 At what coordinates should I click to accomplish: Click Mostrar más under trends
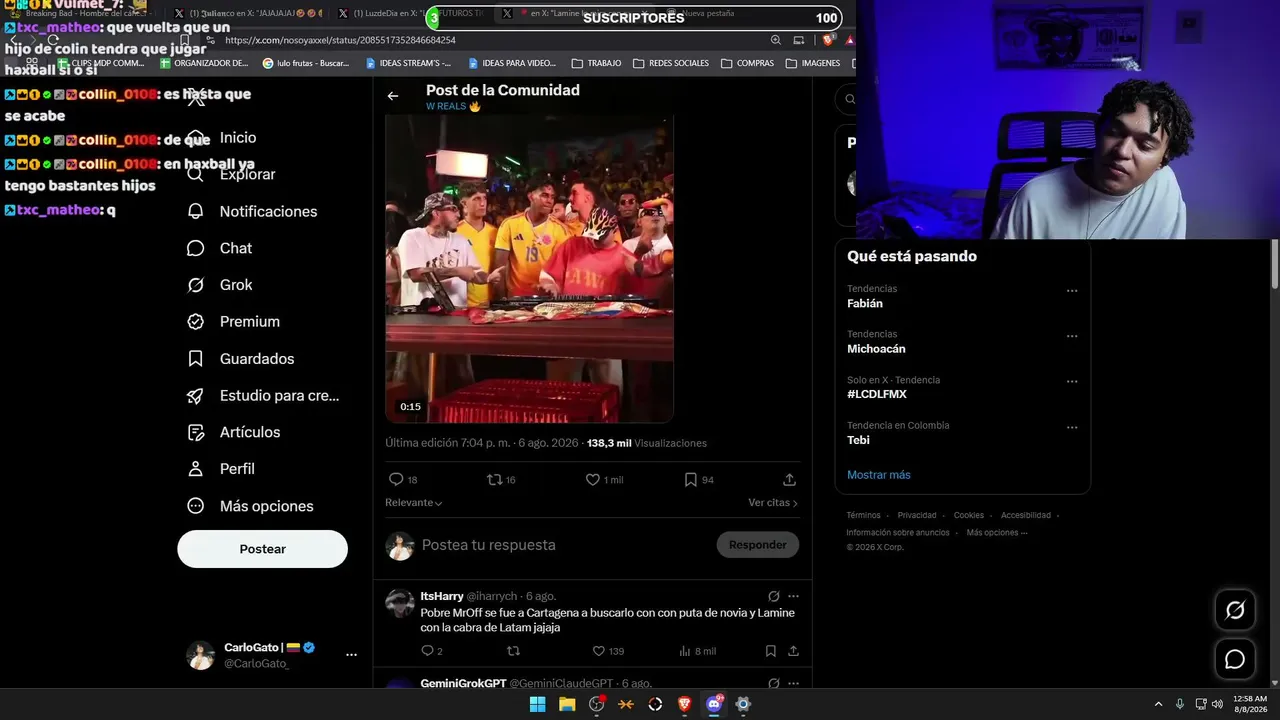[x=878, y=475]
